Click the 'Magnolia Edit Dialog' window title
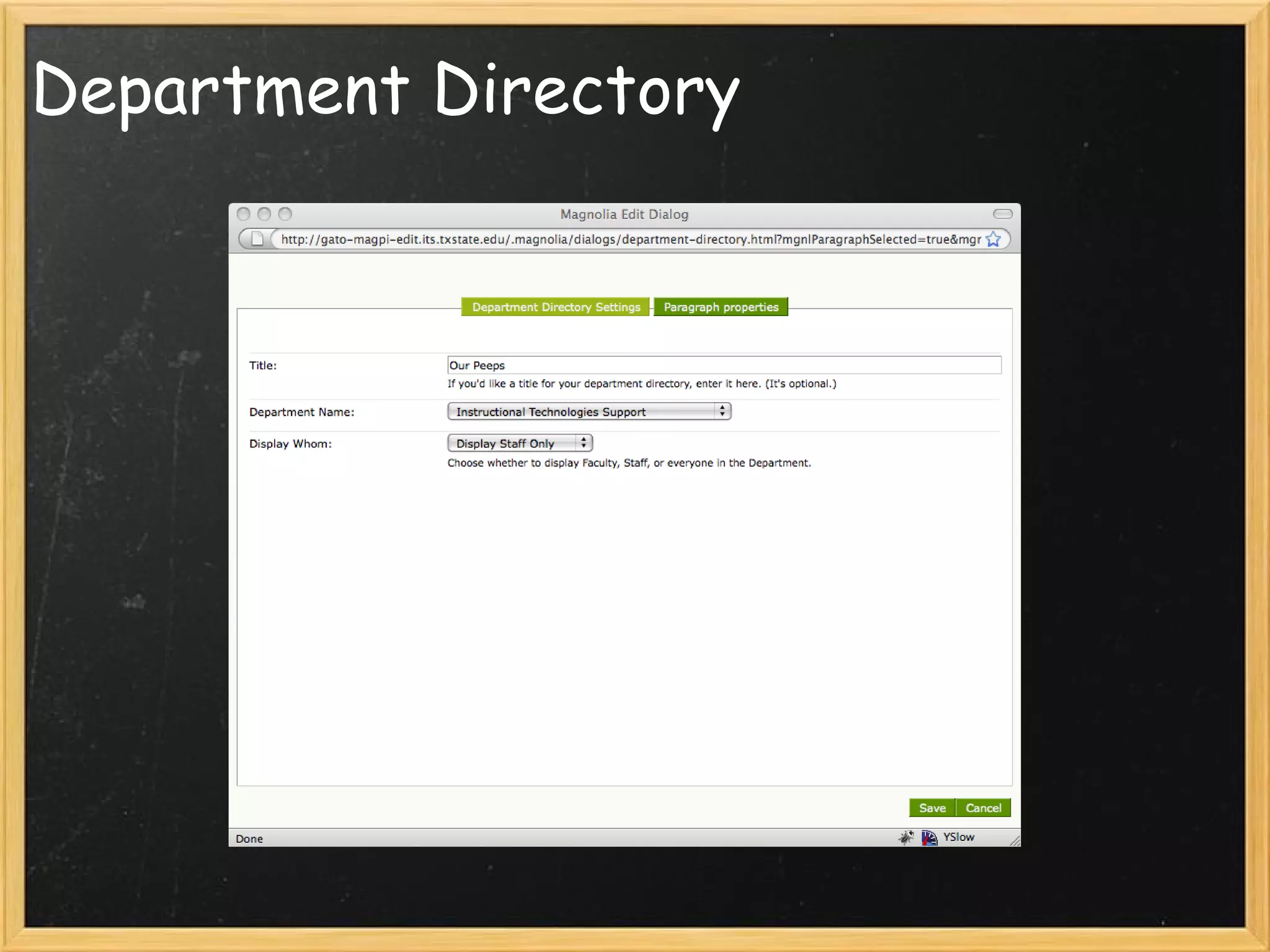The image size is (1270, 952). tap(624, 214)
